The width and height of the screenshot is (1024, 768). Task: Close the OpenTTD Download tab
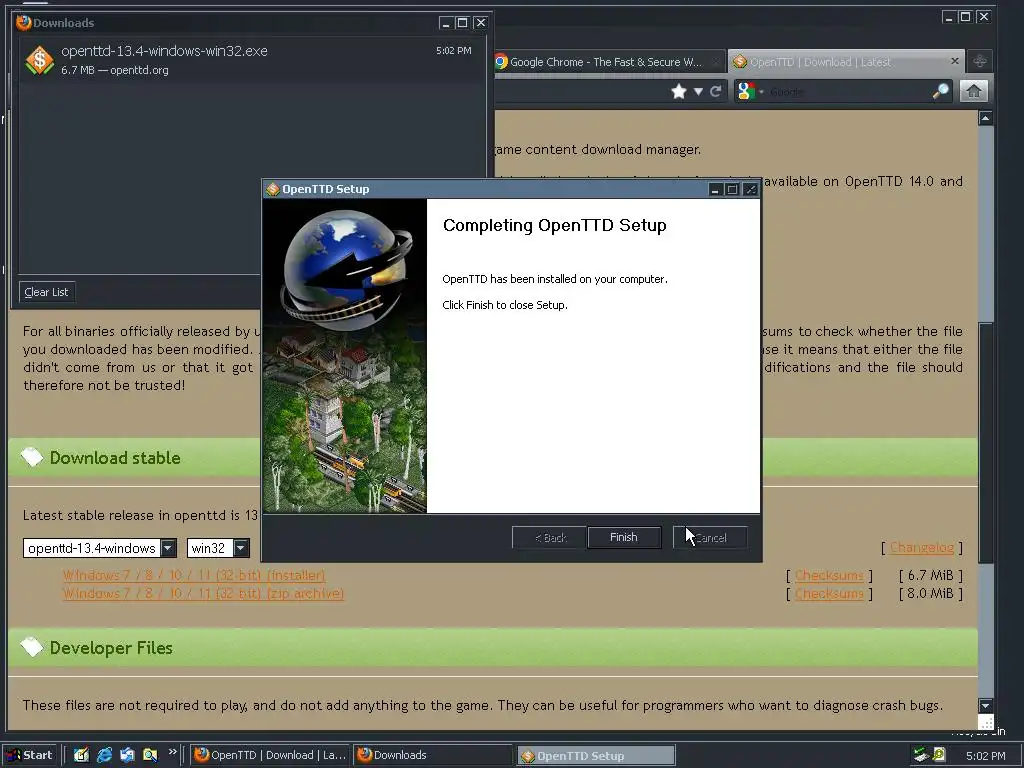click(955, 61)
